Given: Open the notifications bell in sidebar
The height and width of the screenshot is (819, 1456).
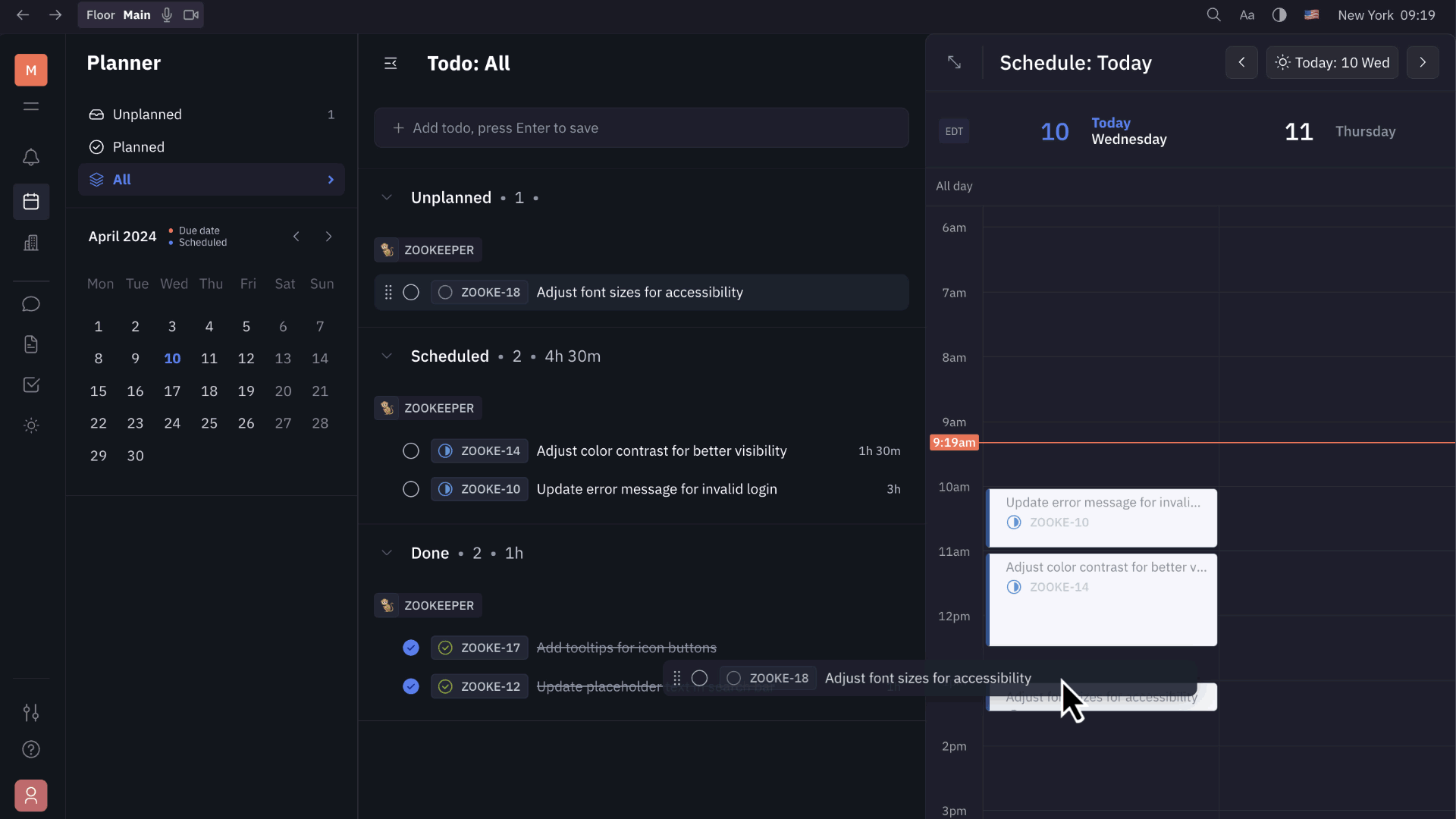Looking at the screenshot, I should pyautogui.click(x=31, y=157).
